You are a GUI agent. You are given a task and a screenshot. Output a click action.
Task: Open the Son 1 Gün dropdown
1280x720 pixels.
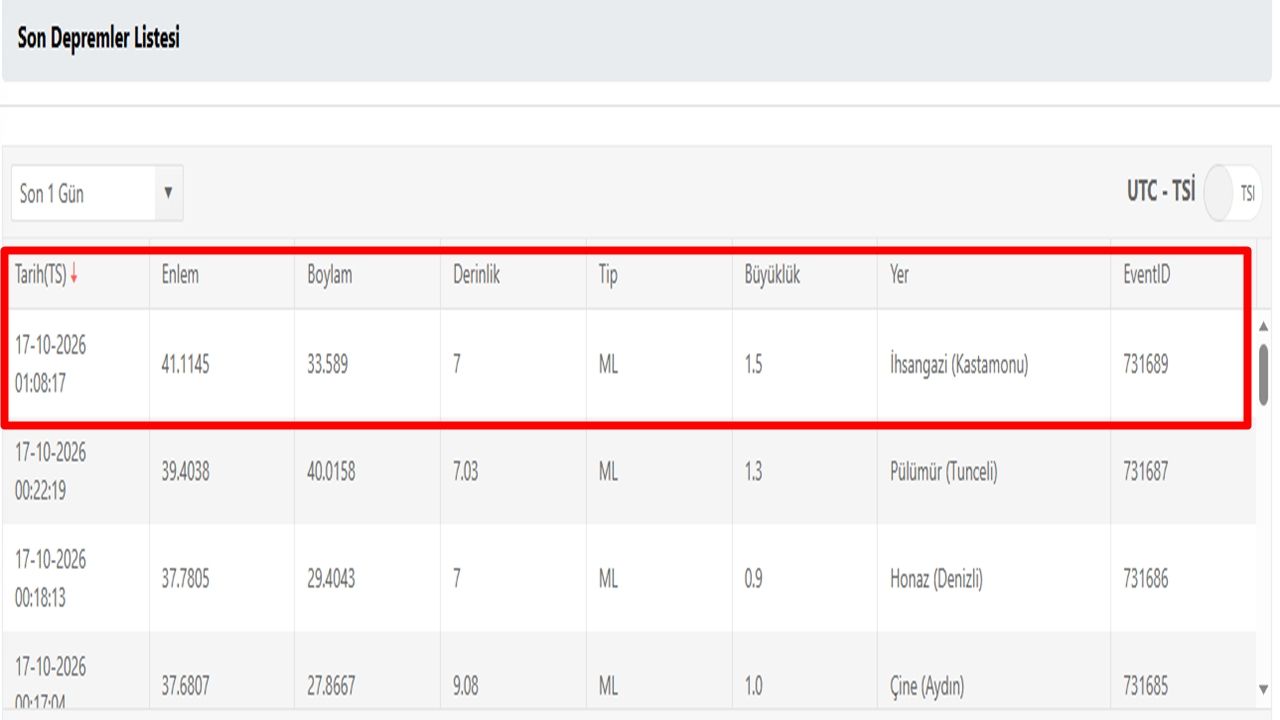pyautogui.click(x=97, y=193)
